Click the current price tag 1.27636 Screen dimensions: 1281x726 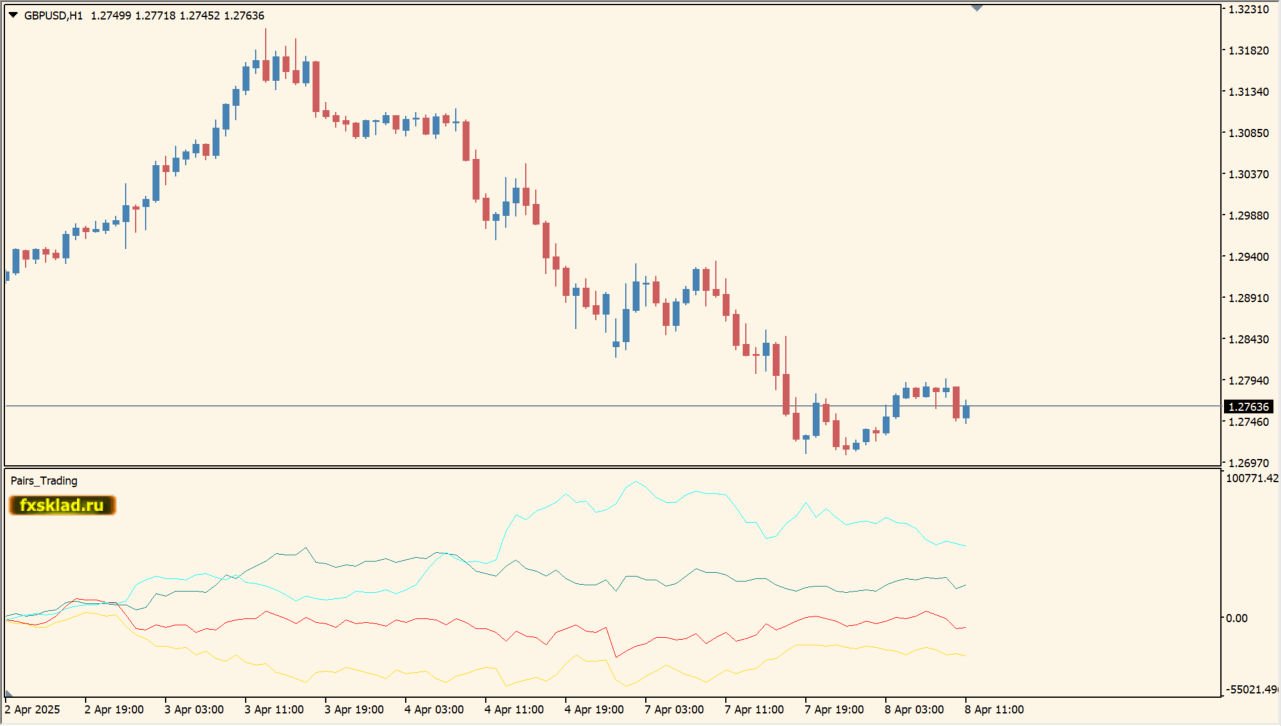click(x=1248, y=407)
